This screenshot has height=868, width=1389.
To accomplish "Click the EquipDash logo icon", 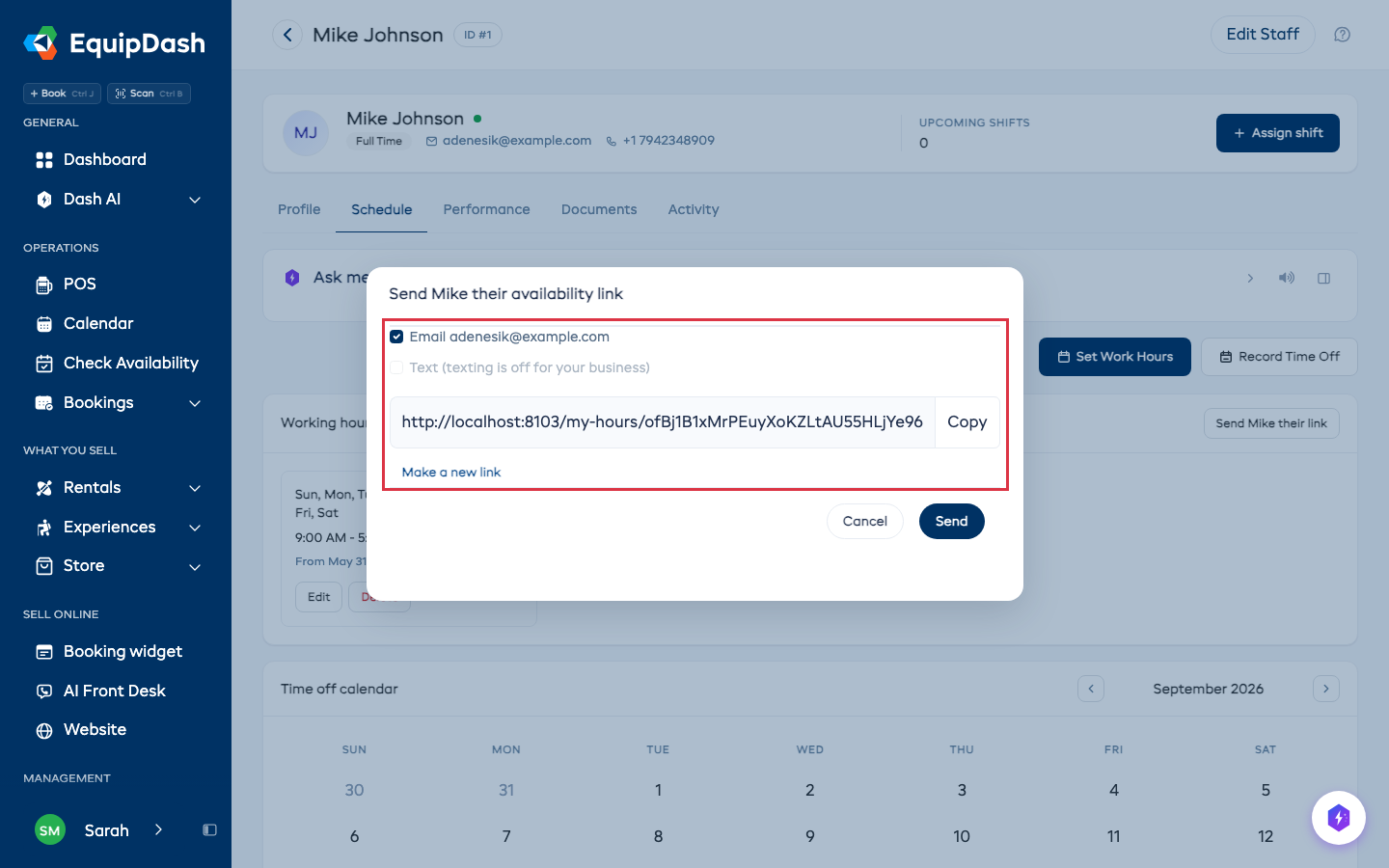I will pos(41,43).
